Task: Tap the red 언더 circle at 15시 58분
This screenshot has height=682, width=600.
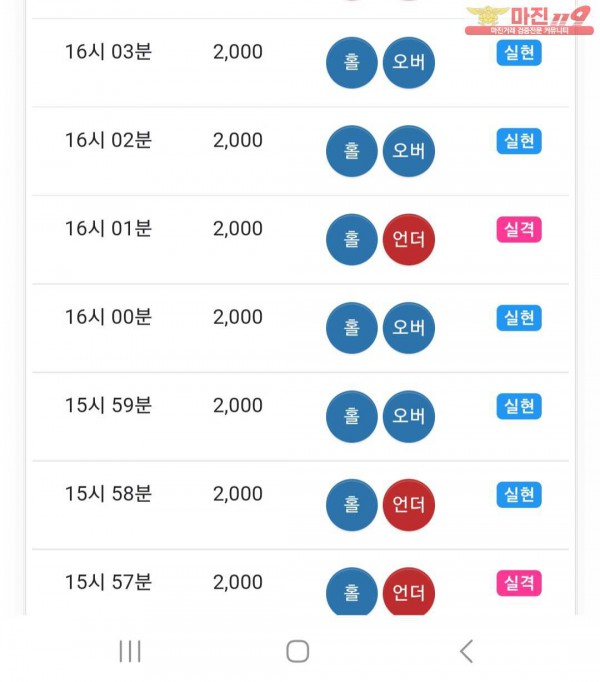Action: 409,505
